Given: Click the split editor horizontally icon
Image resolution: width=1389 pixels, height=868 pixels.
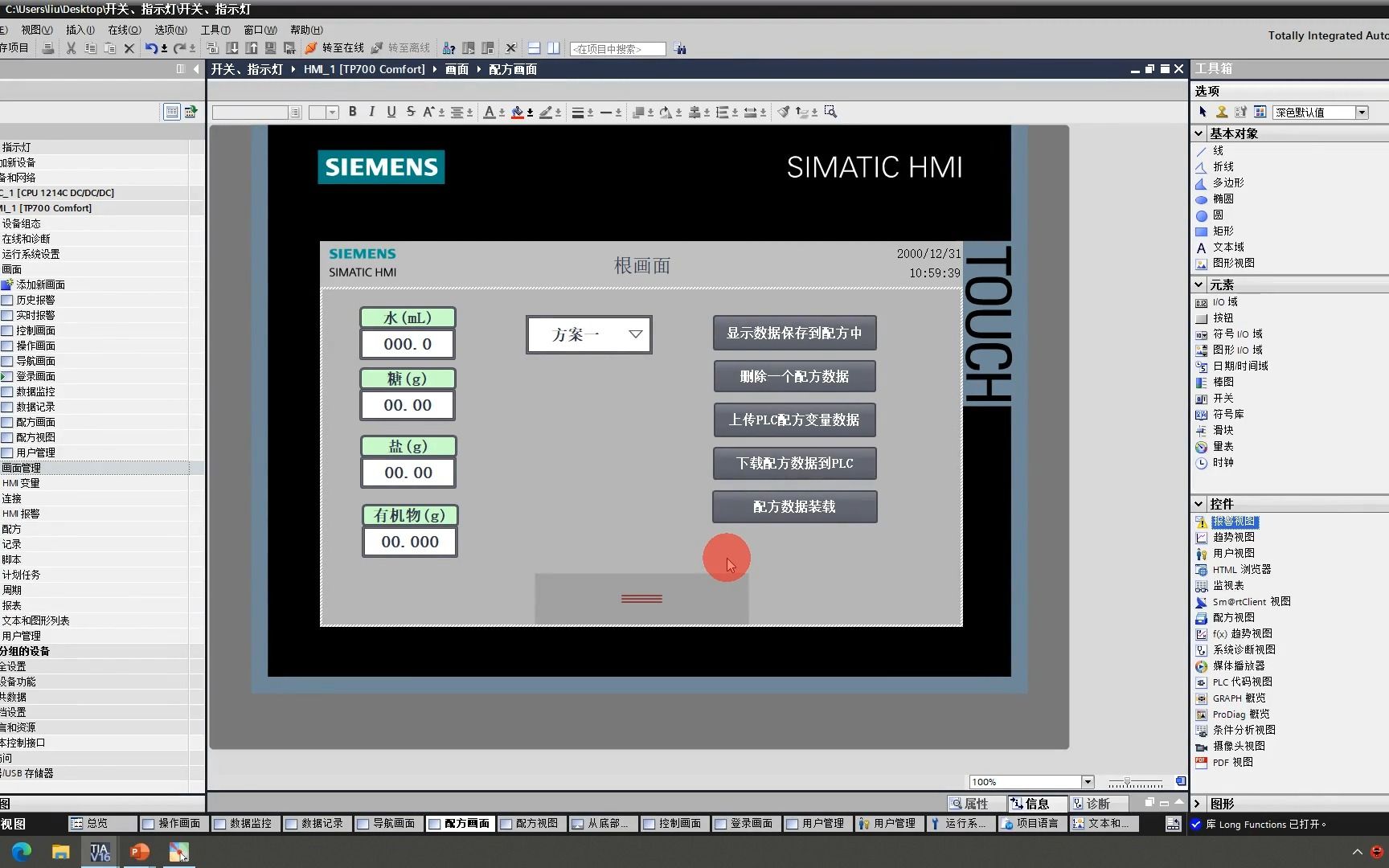Looking at the screenshot, I should 534,48.
